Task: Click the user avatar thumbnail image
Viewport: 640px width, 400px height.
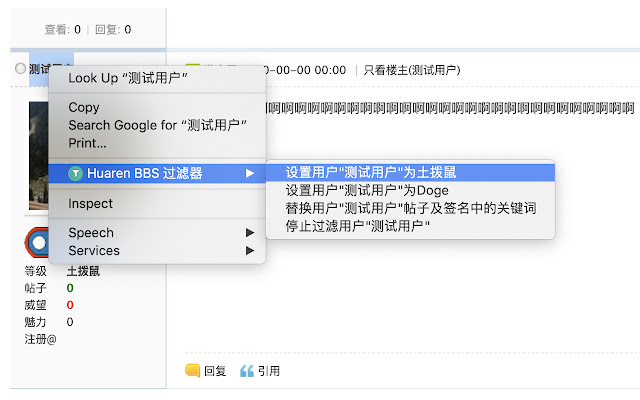Action: [x=38, y=156]
